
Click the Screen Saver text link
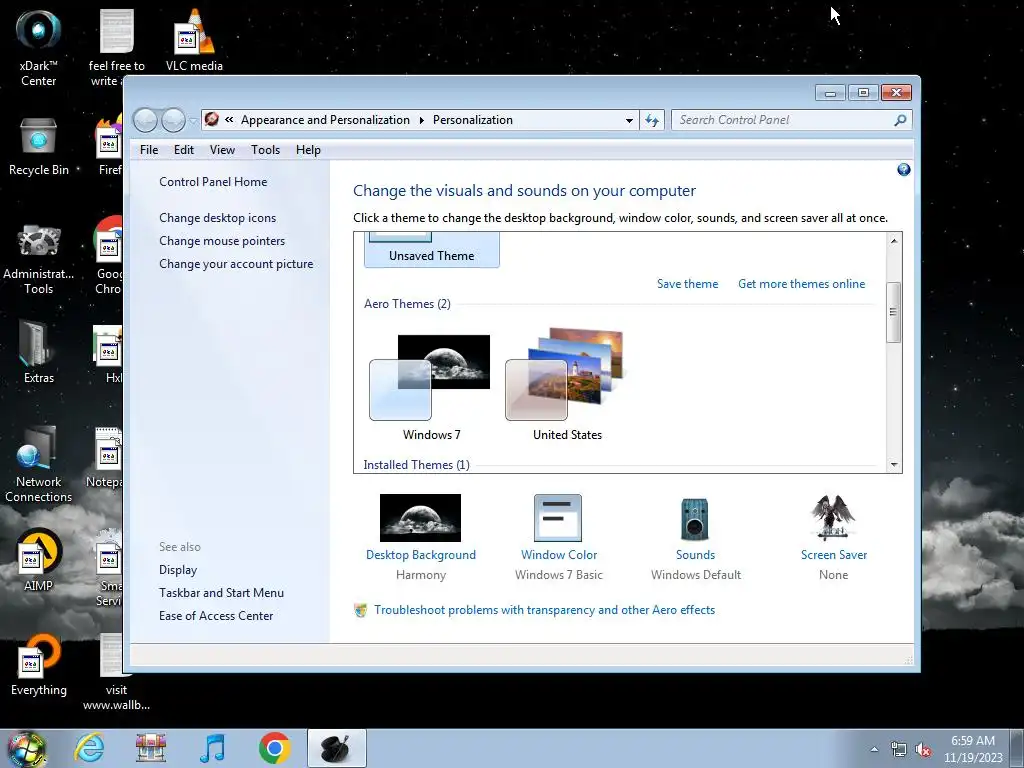833,554
